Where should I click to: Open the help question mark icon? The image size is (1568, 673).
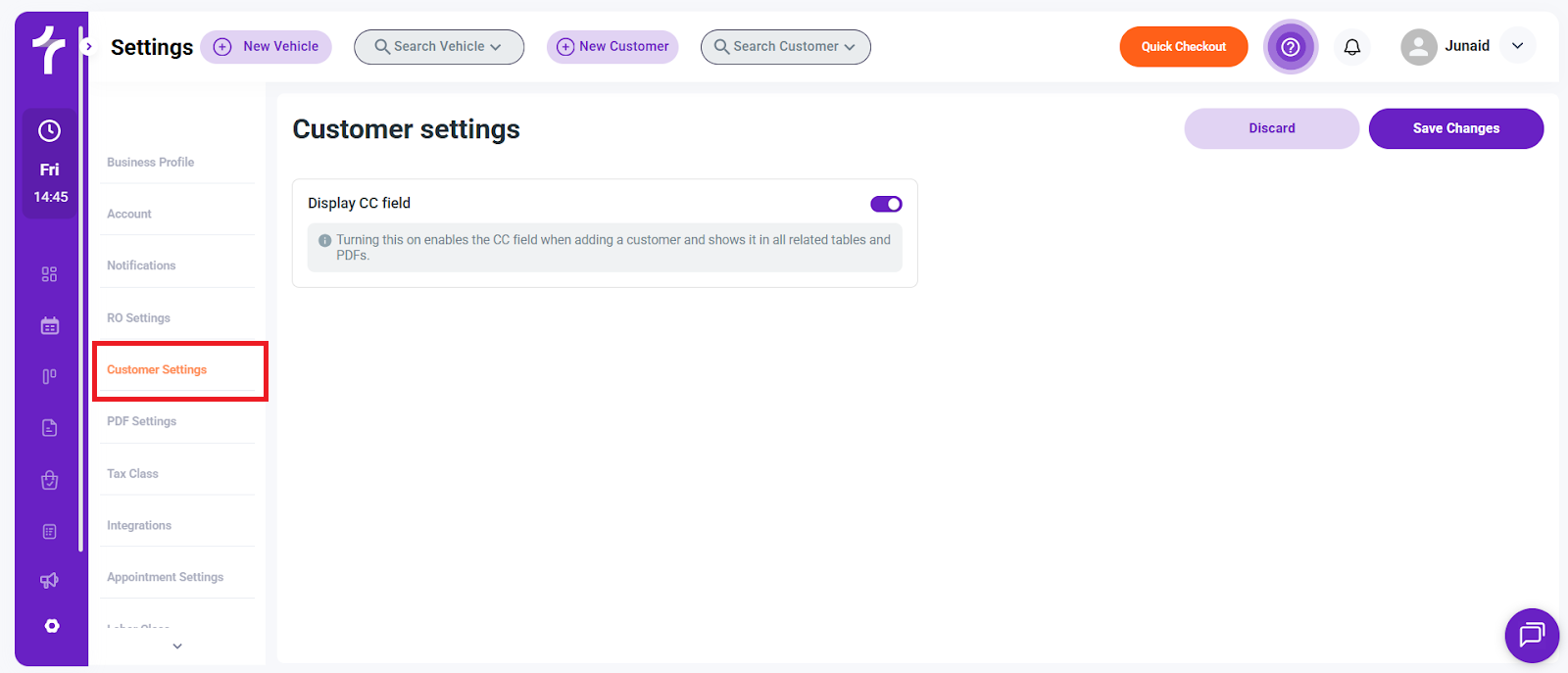click(x=1291, y=47)
